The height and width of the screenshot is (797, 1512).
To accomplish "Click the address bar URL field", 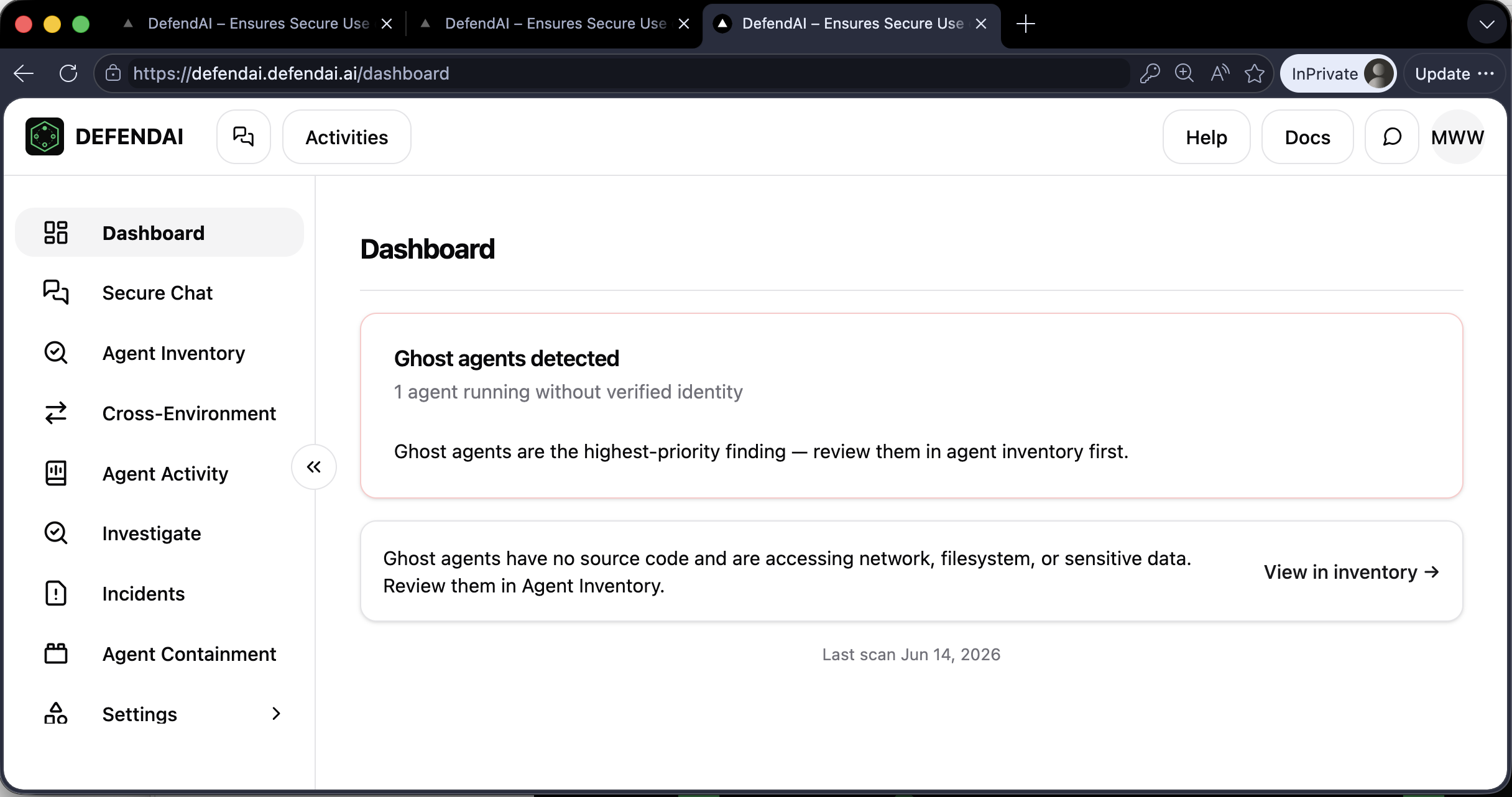I will coord(628,73).
